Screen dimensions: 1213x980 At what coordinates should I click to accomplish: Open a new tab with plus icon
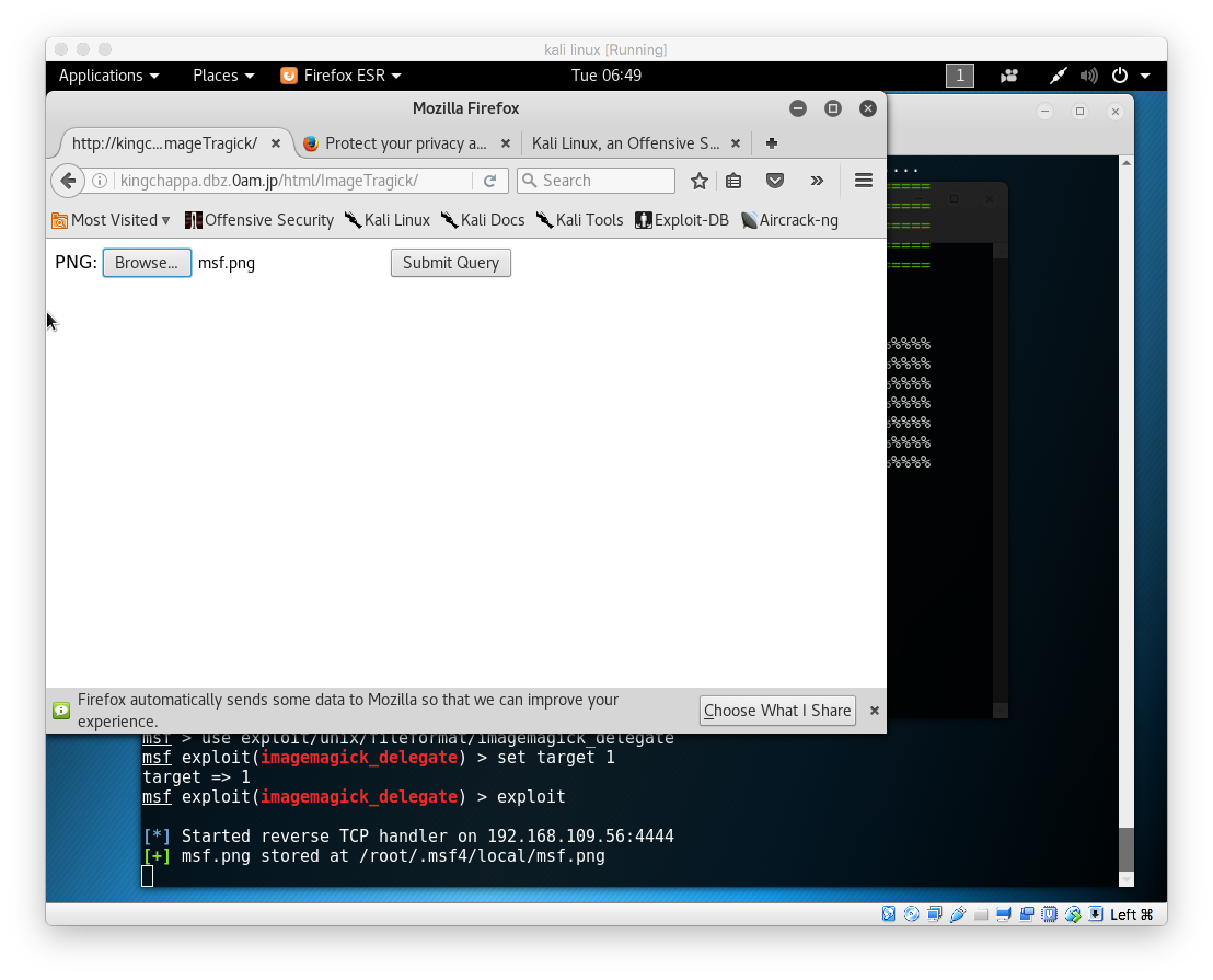(x=772, y=143)
